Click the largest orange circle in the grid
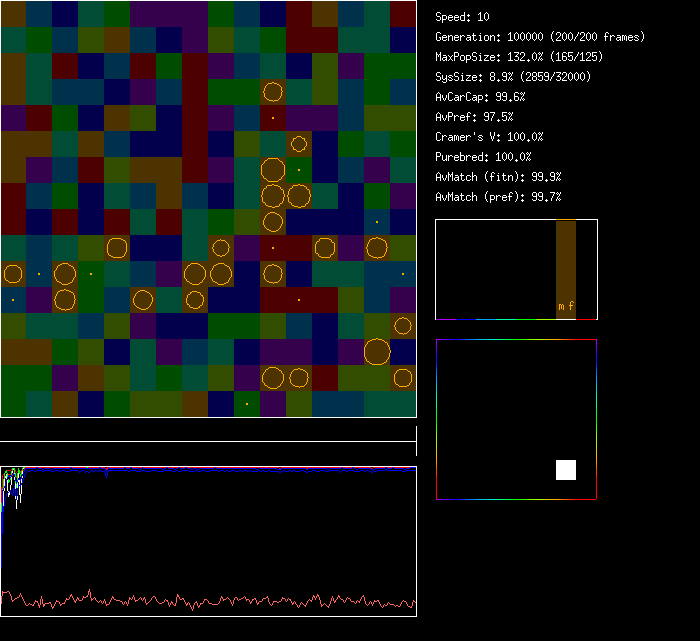The height and width of the screenshot is (641, 700). [377, 351]
